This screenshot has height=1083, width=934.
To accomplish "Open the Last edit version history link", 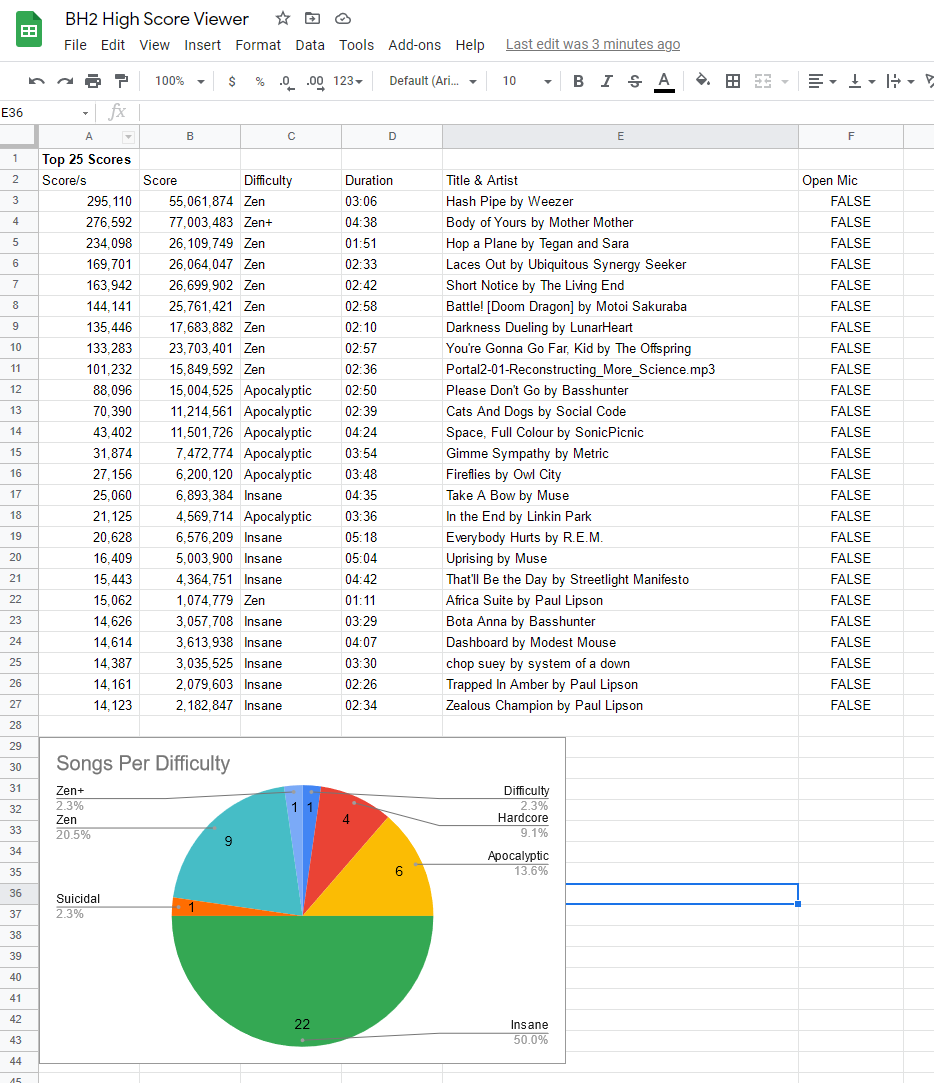I will [x=593, y=44].
